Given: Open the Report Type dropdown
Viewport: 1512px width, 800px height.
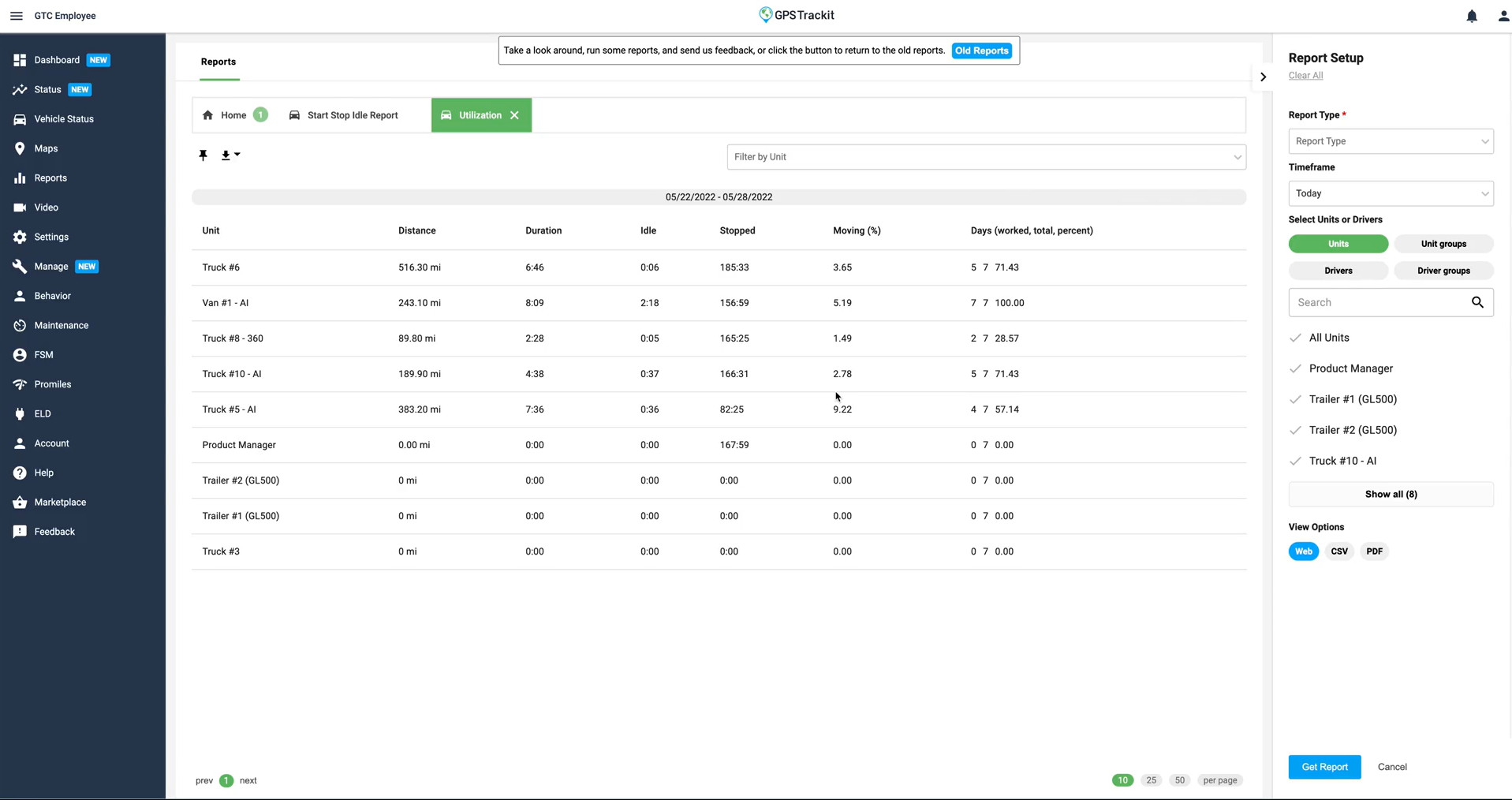Looking at the screenshot, I should pos(1390,141).
